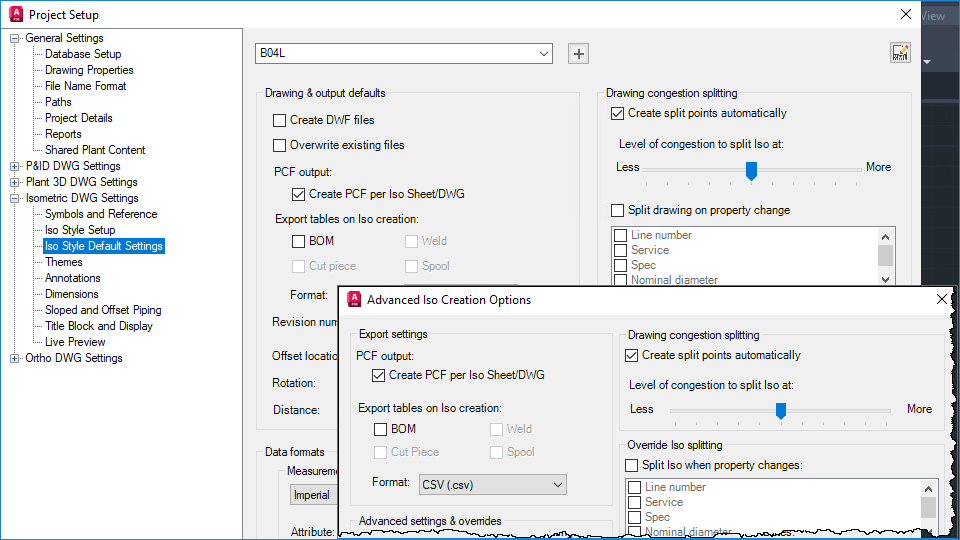Select File Name Format in the tree
Viewport: 960px width, 540px height.
click(x=85, y=86)
